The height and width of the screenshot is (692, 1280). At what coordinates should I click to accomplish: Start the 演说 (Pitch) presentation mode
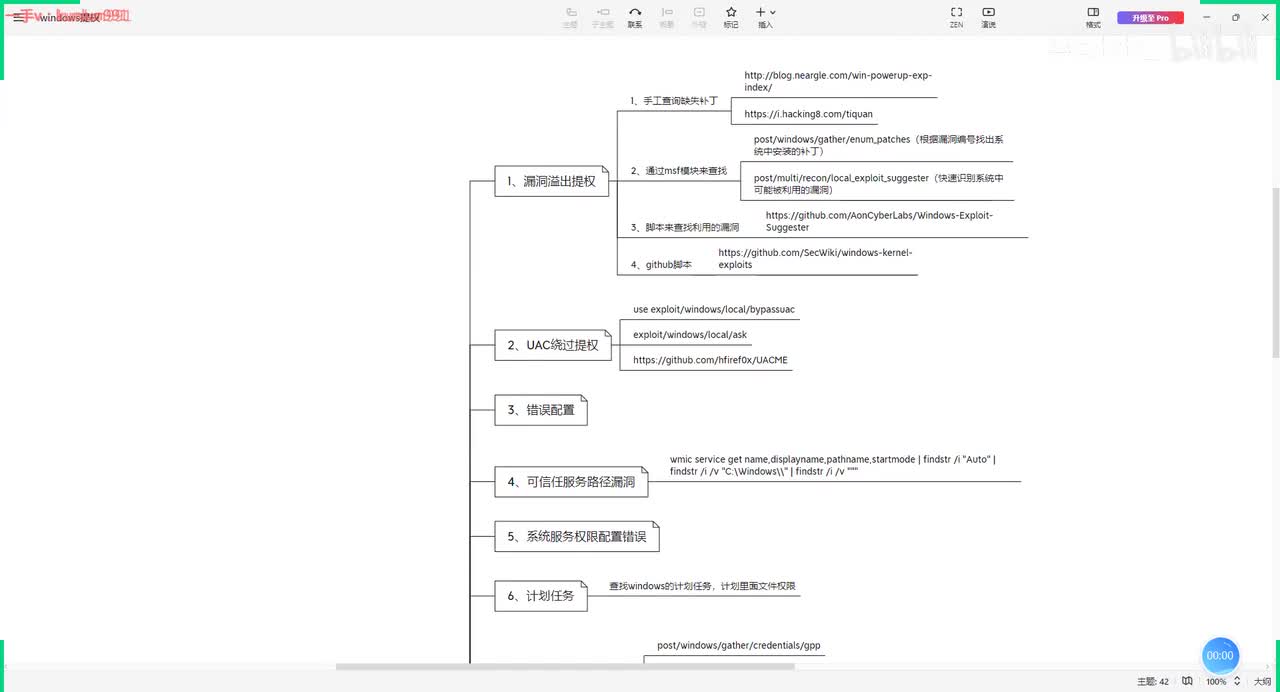pyautogui.click(x=988, y=17)
